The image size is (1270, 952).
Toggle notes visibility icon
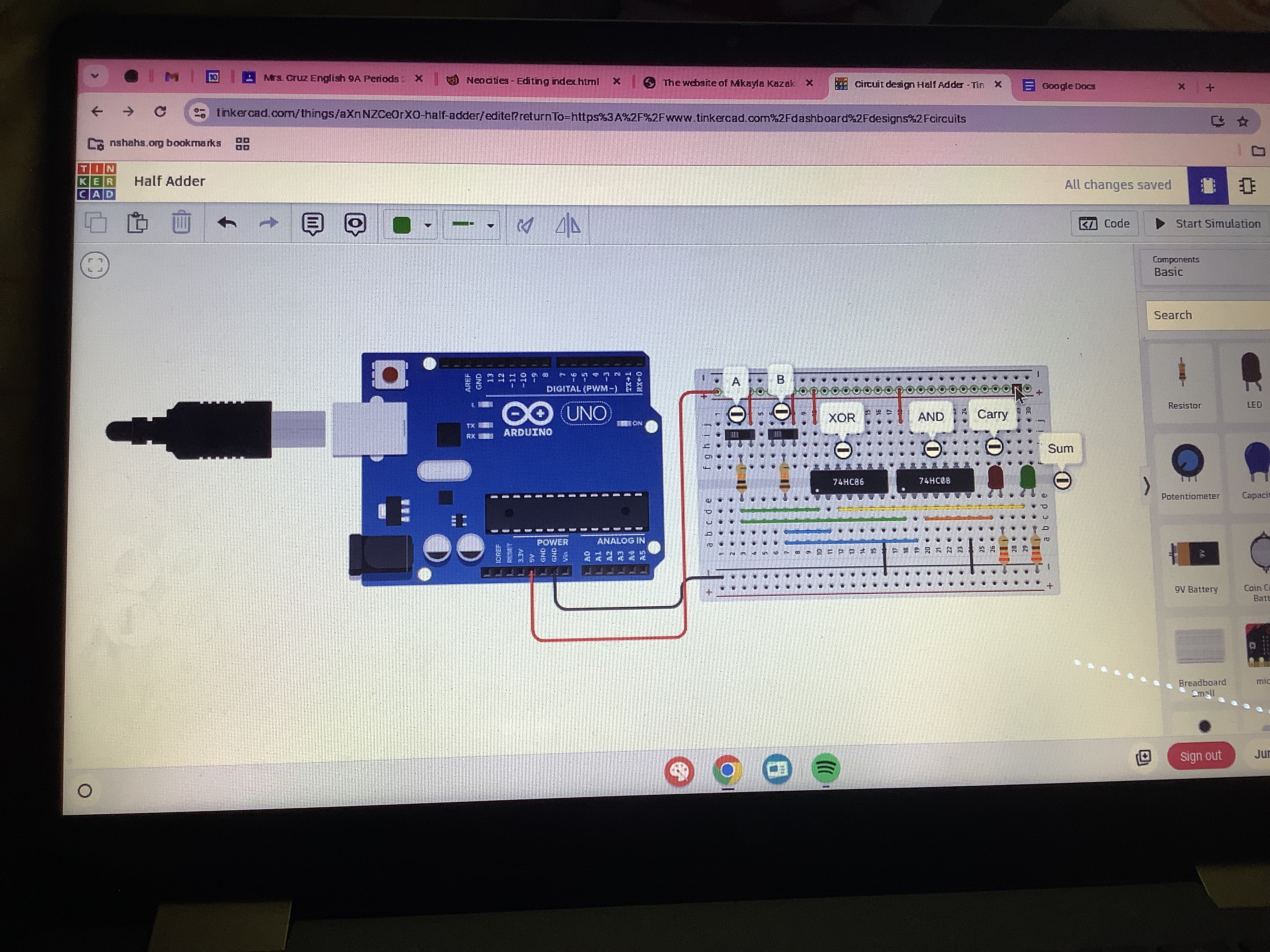(355, 224)
